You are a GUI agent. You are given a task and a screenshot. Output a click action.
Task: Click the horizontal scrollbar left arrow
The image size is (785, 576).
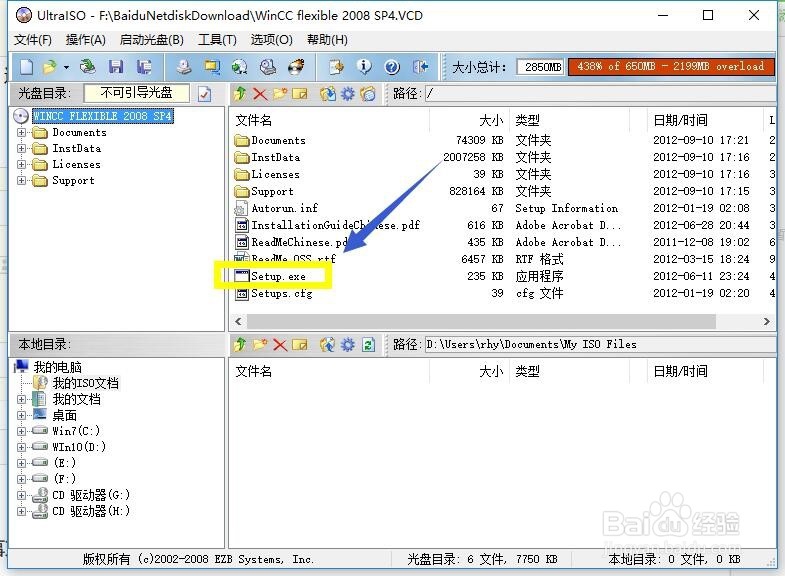pos(238,321)
